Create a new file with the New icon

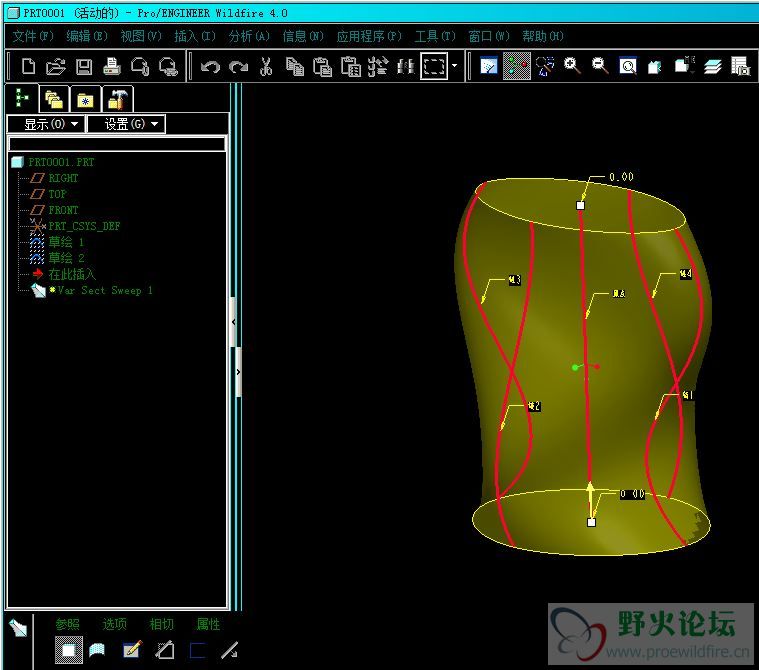[x=28, y=66]
